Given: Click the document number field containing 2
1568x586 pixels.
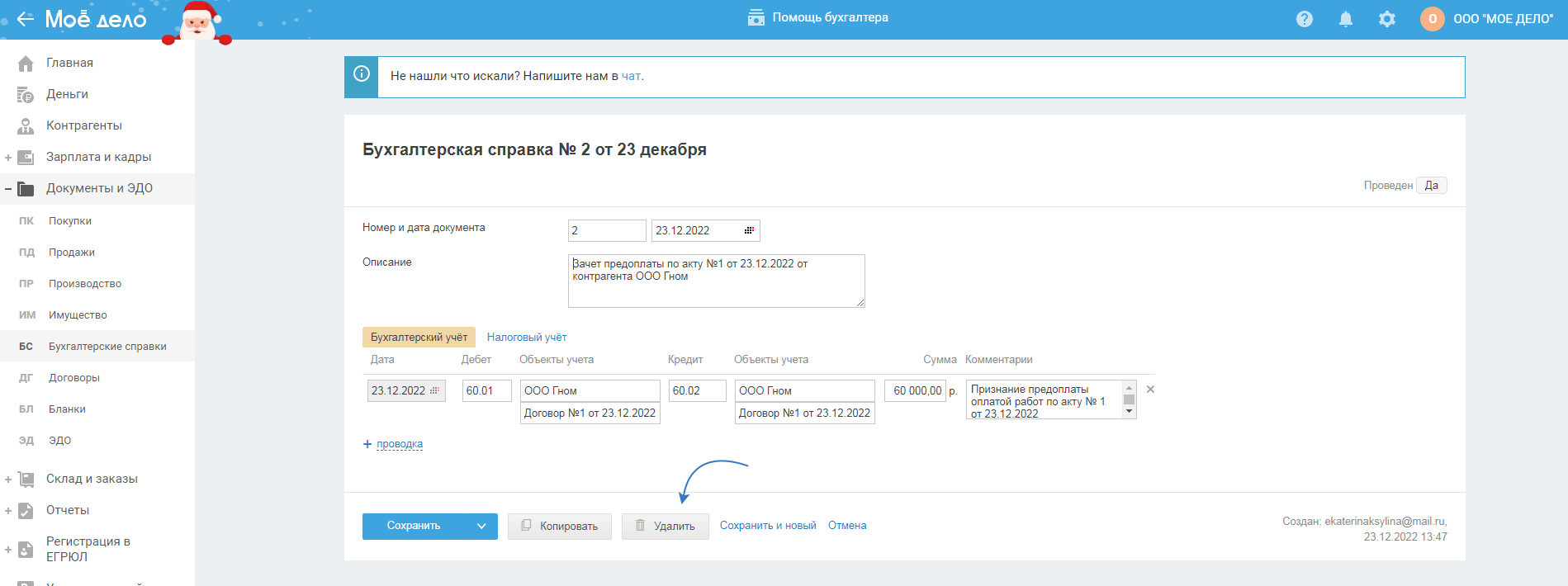Looking at the screenshot, I should pyautogui.click(x=607, y=230).
